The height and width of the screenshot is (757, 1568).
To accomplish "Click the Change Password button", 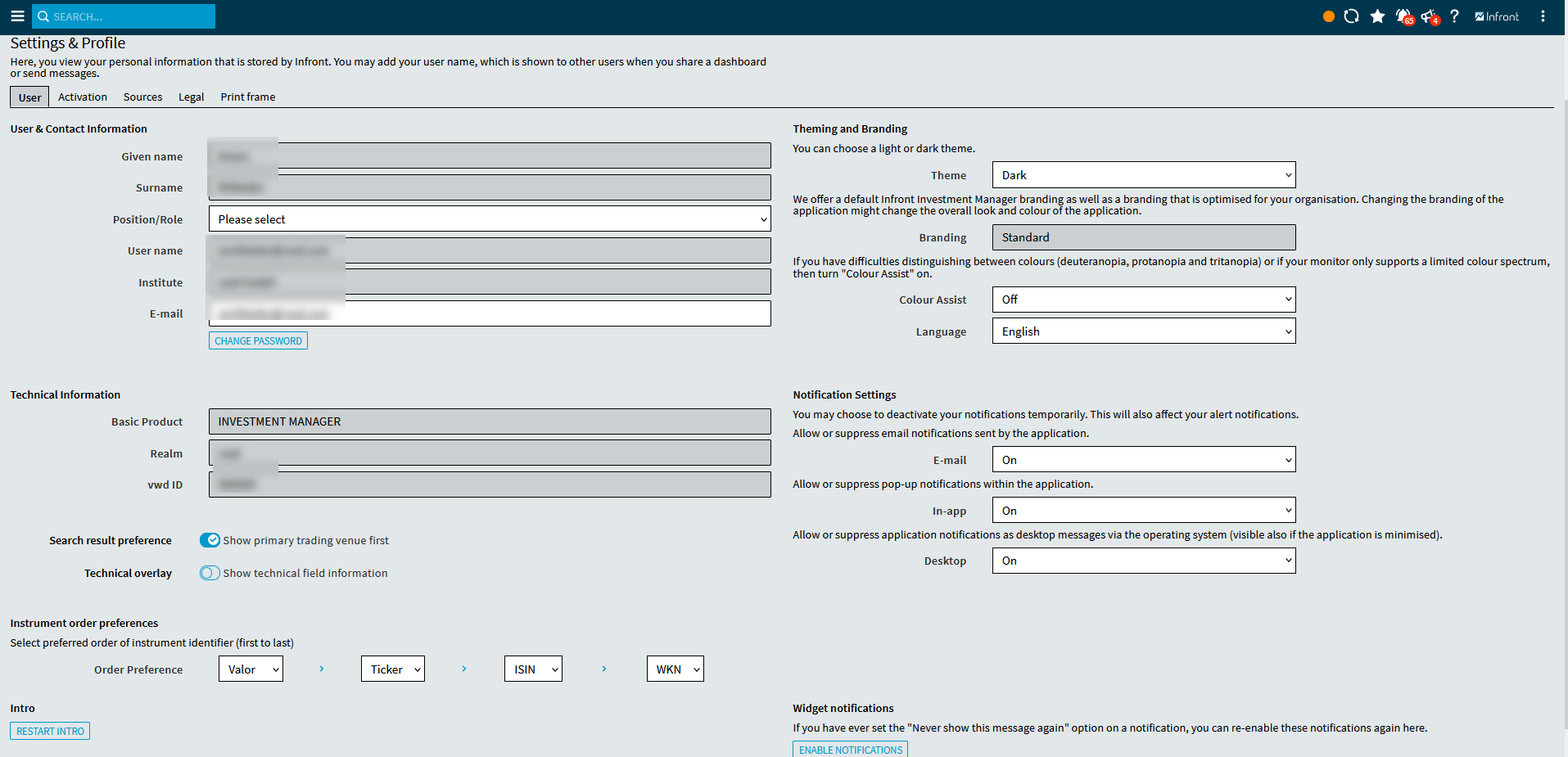I will point(258,341).
